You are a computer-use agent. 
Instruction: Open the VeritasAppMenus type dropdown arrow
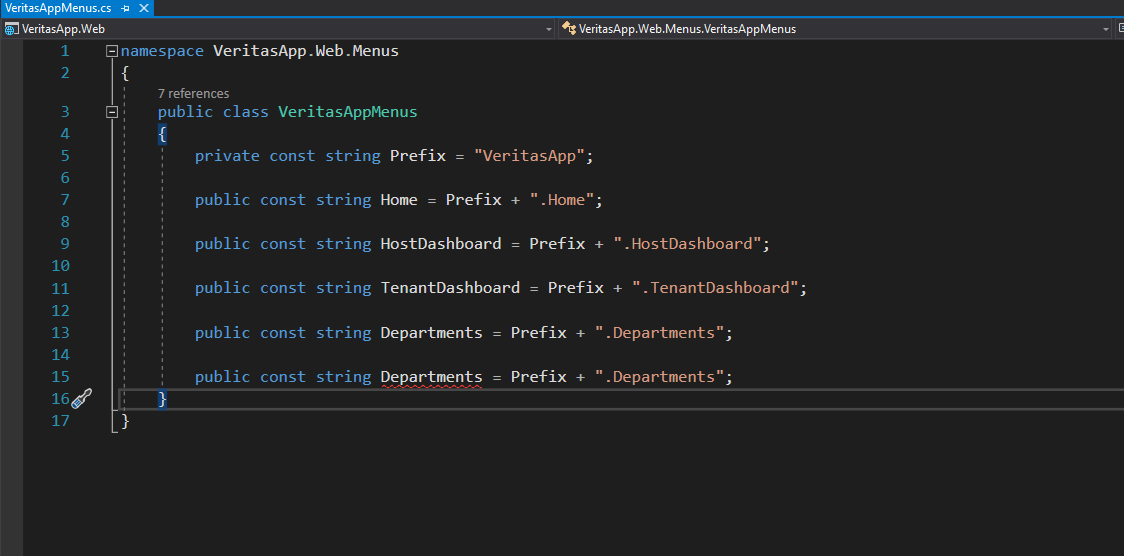(x=1105, y=29)
